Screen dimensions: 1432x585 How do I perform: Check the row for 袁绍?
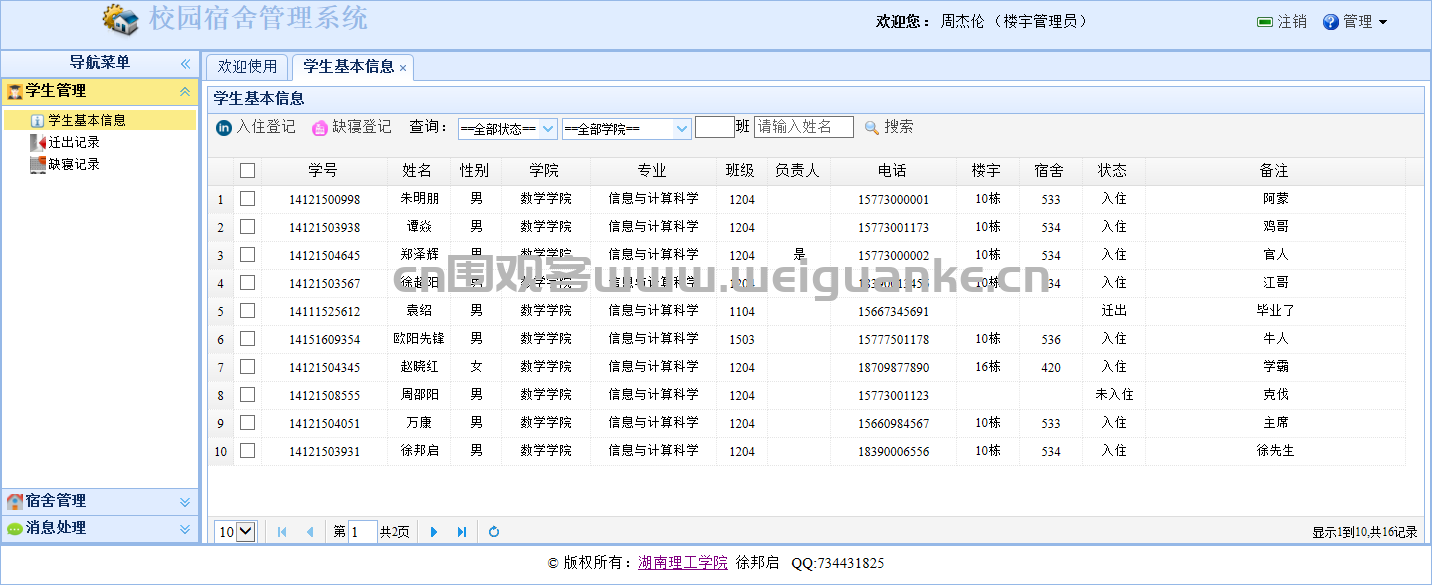(247, 311)
